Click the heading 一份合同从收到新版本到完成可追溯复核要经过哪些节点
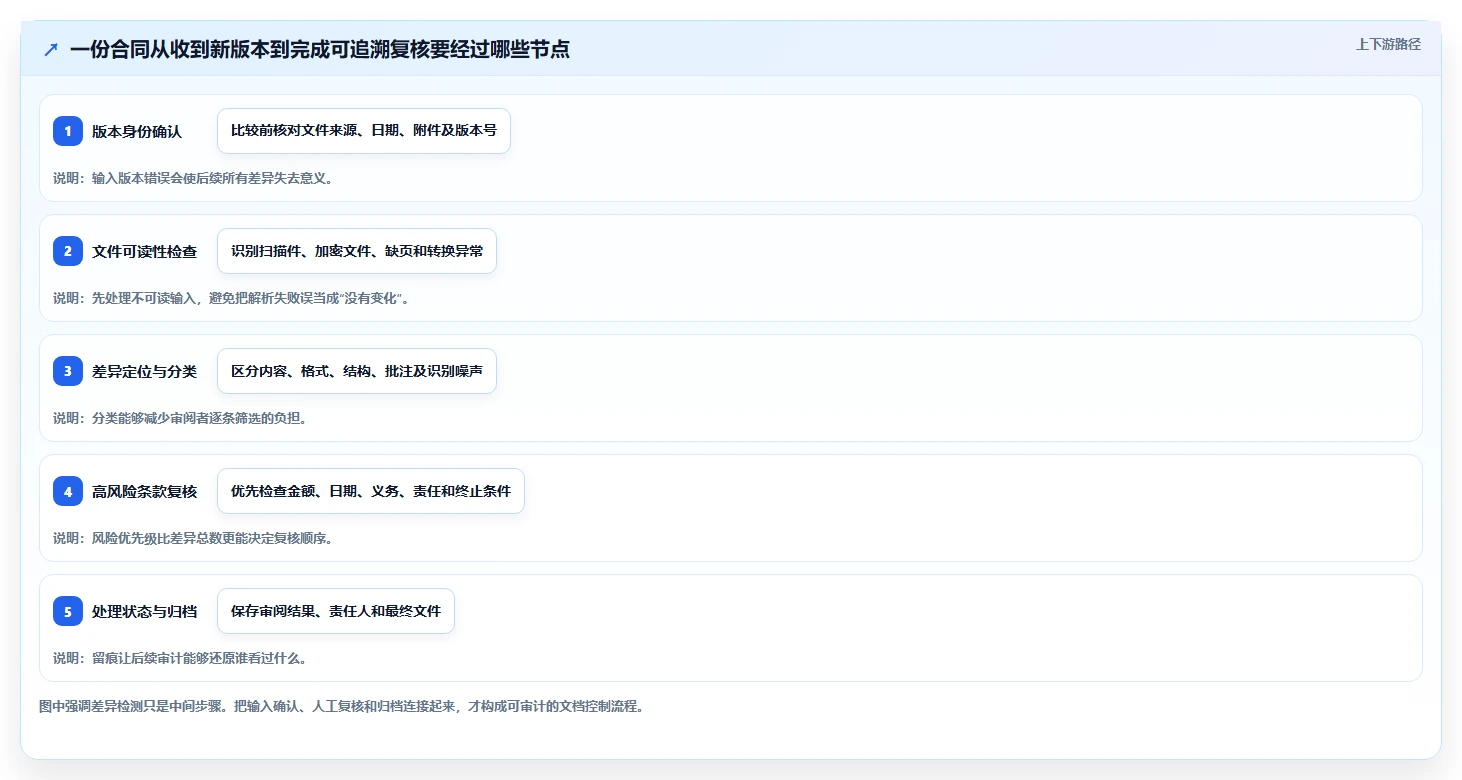 click(320, 49)
